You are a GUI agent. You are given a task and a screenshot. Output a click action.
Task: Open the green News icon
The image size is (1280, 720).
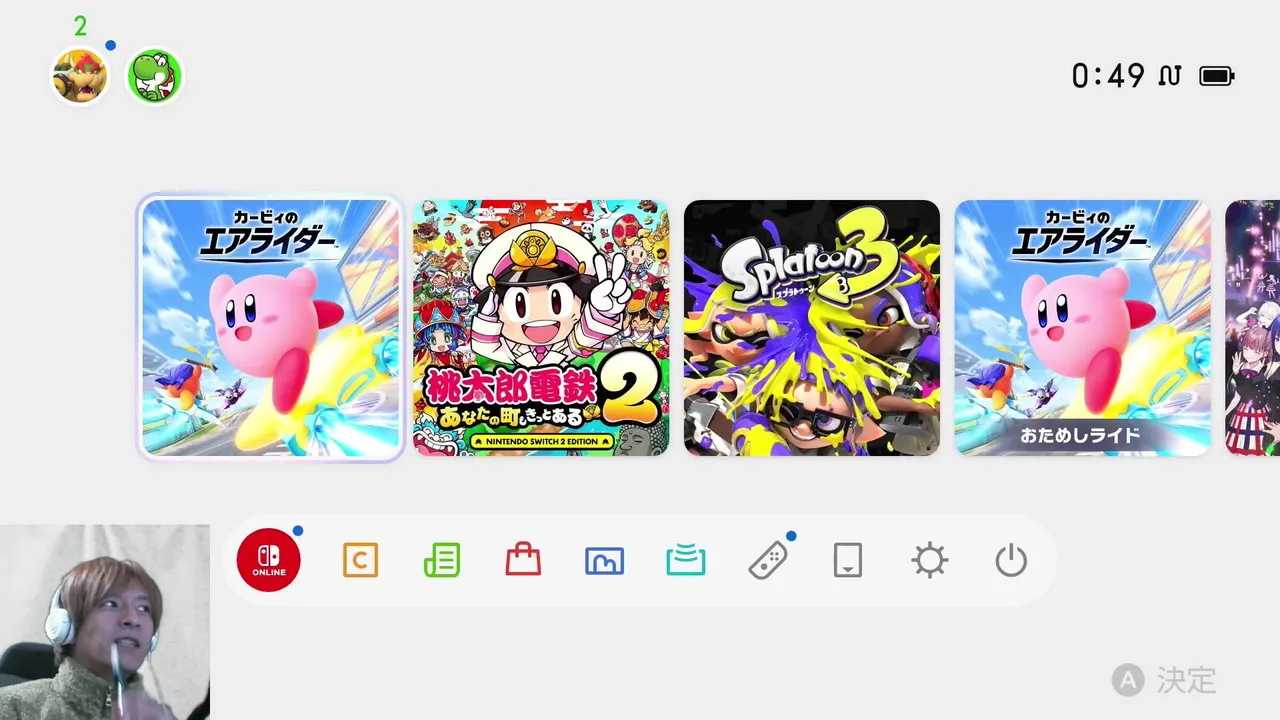click(442, 560)
